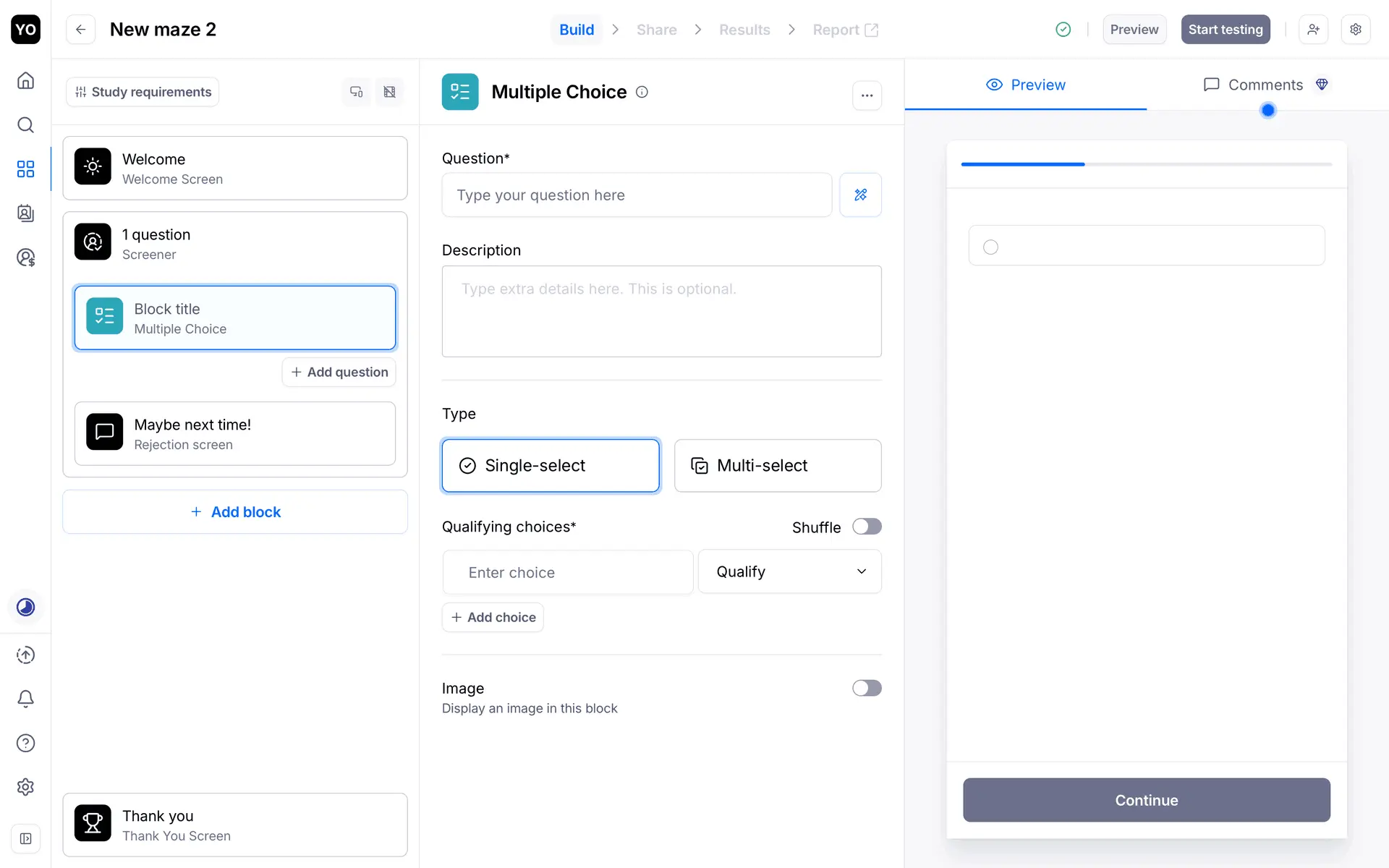Go to the Share step

click(x=656, y=30)
